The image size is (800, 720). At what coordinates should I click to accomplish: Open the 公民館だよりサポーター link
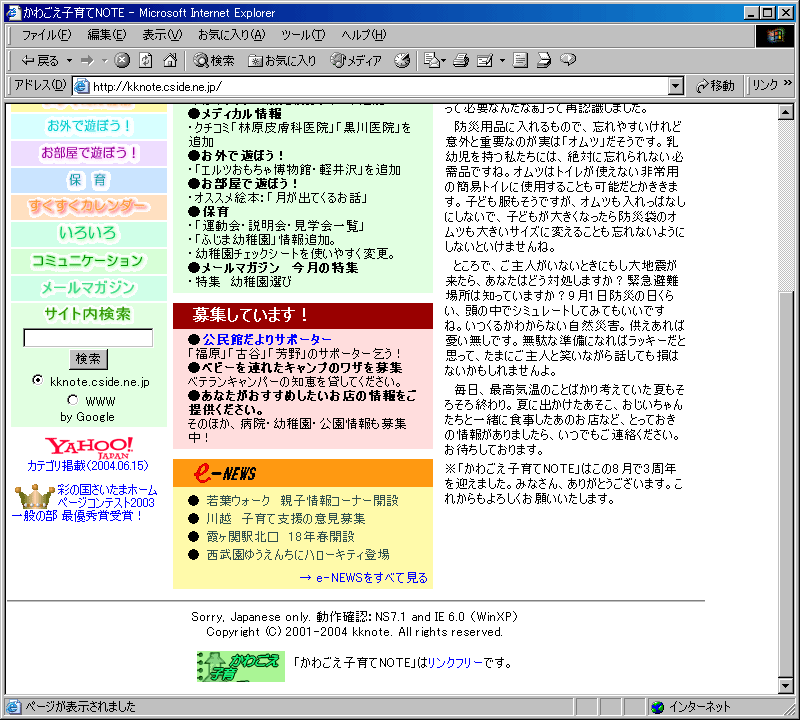point(267,339)
